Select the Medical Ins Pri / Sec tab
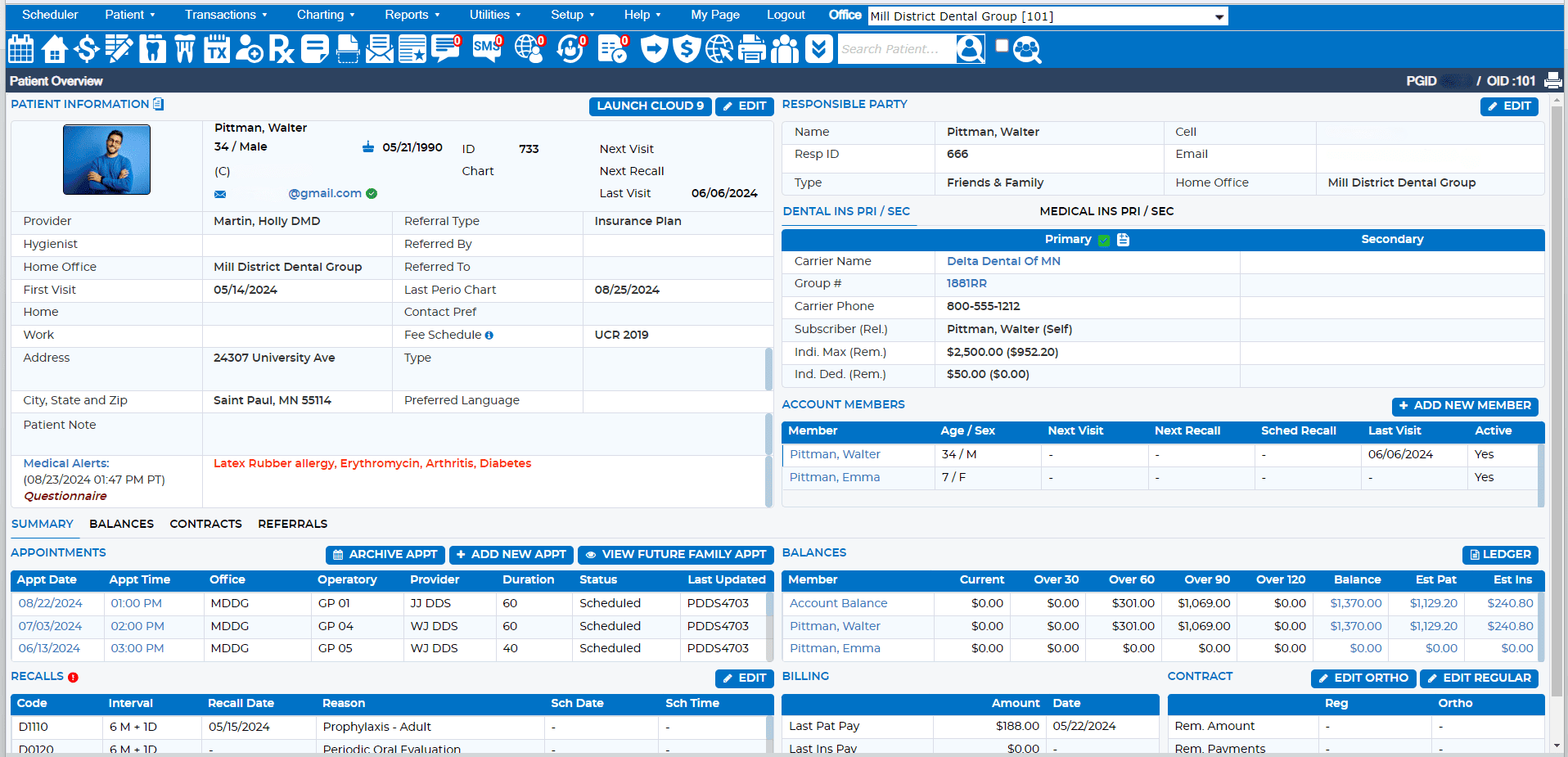Image resolution: width=1568 pixels, height=757 pixels. (1106, 211)
